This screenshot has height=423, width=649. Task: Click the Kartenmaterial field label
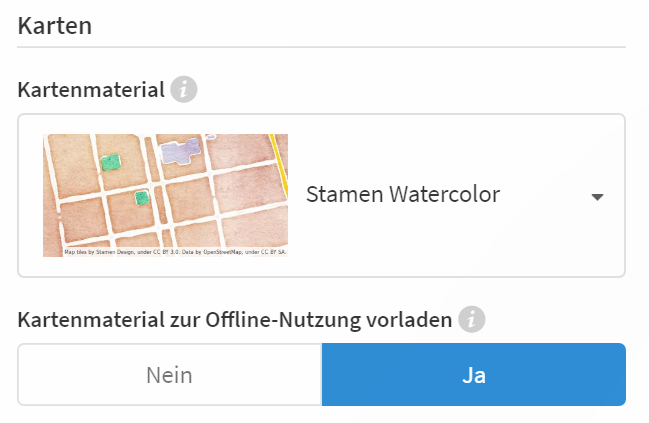[x=91, y=90]
